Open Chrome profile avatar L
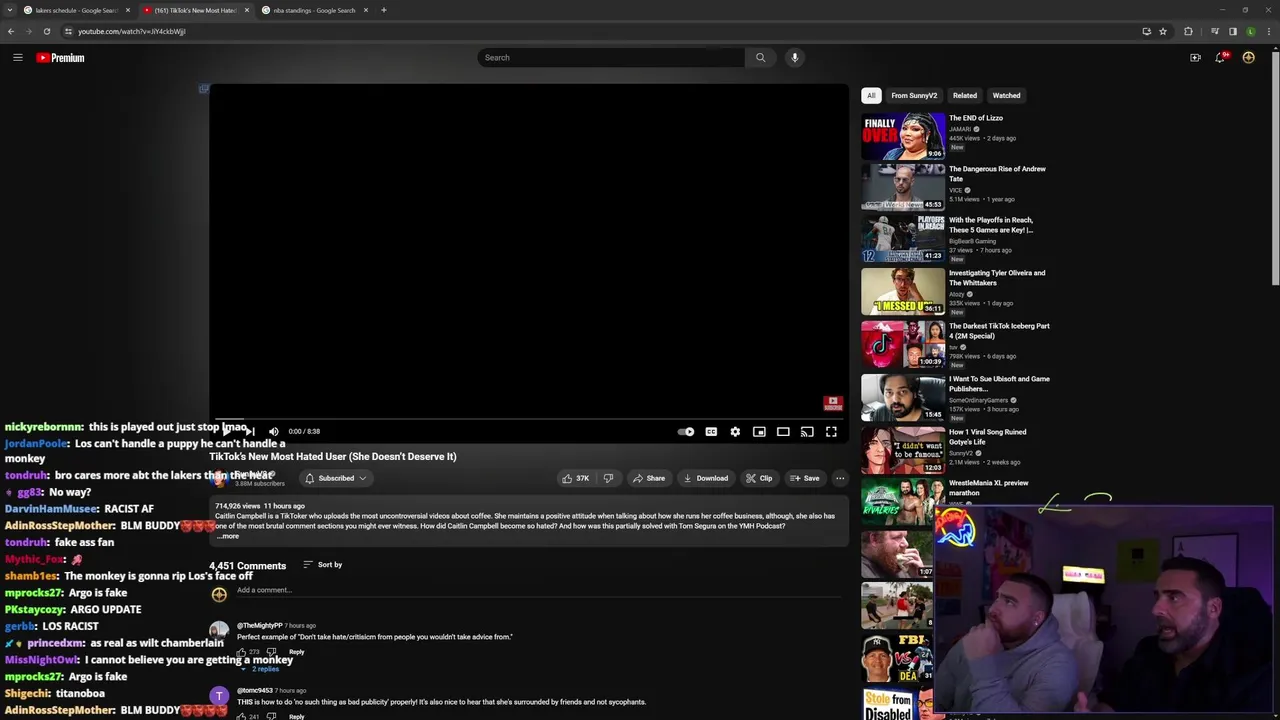This screenshot has width=1280, height=720. (1251, 31)
